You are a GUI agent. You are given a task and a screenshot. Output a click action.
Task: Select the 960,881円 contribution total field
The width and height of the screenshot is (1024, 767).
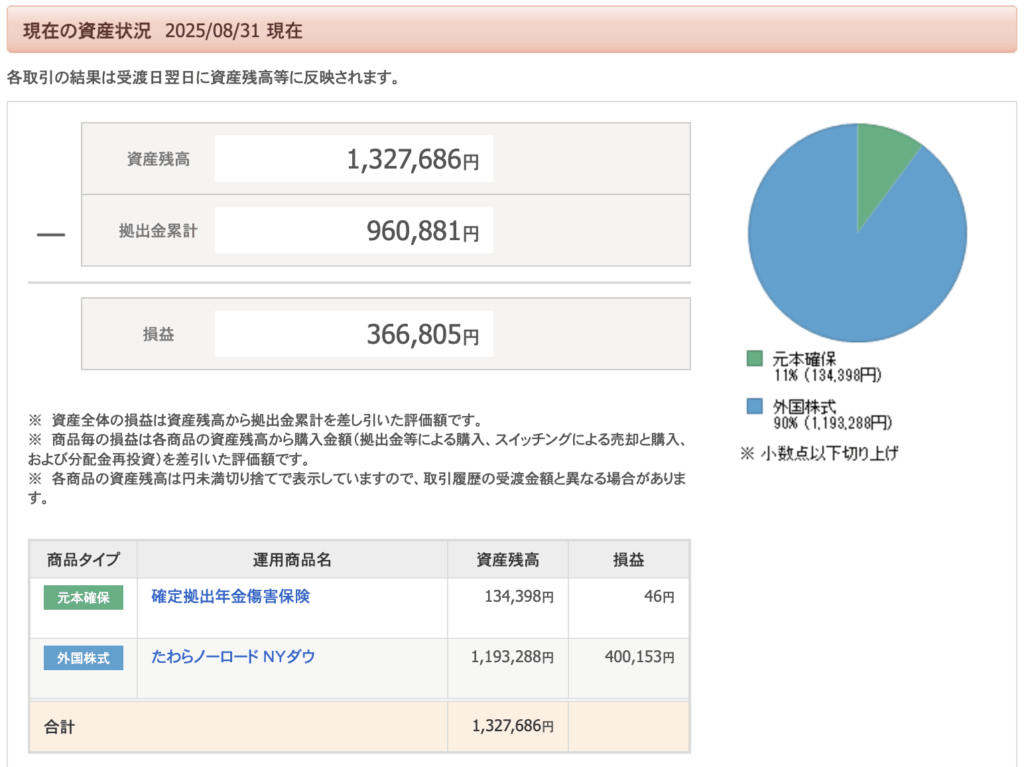tap(354, 231)
